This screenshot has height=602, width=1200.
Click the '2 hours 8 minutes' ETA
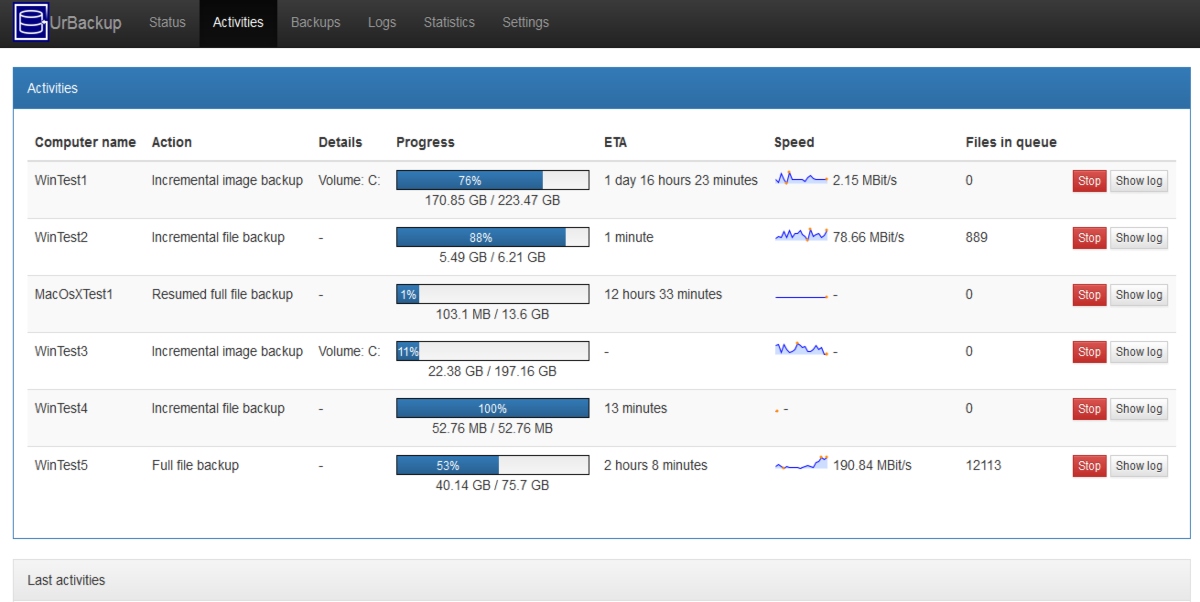click(655, 465)
